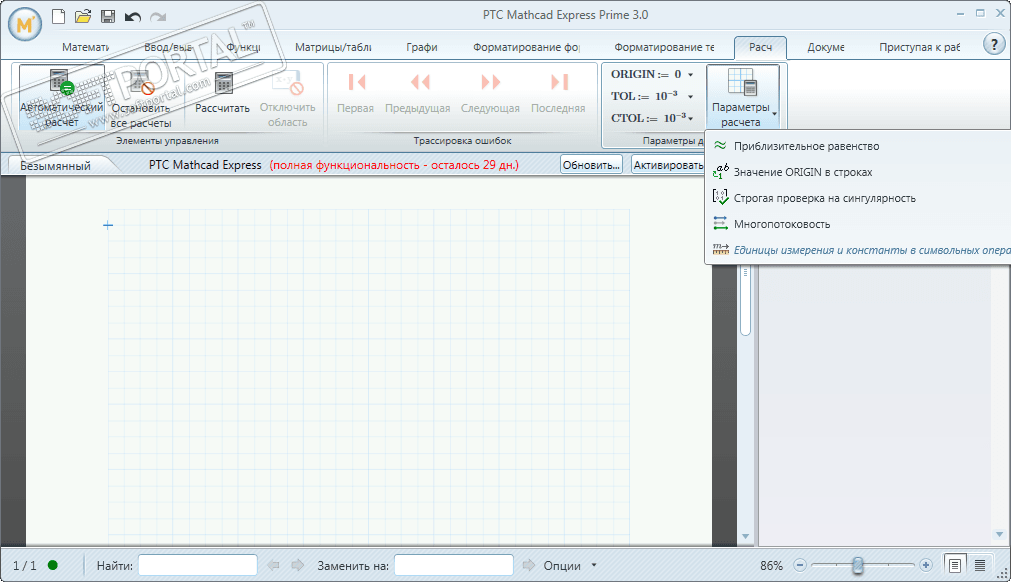Switch to the Матрицы/таблицы ribbon tab
1011x582 pixels.
pyautogui.click(x=333, y=47)
